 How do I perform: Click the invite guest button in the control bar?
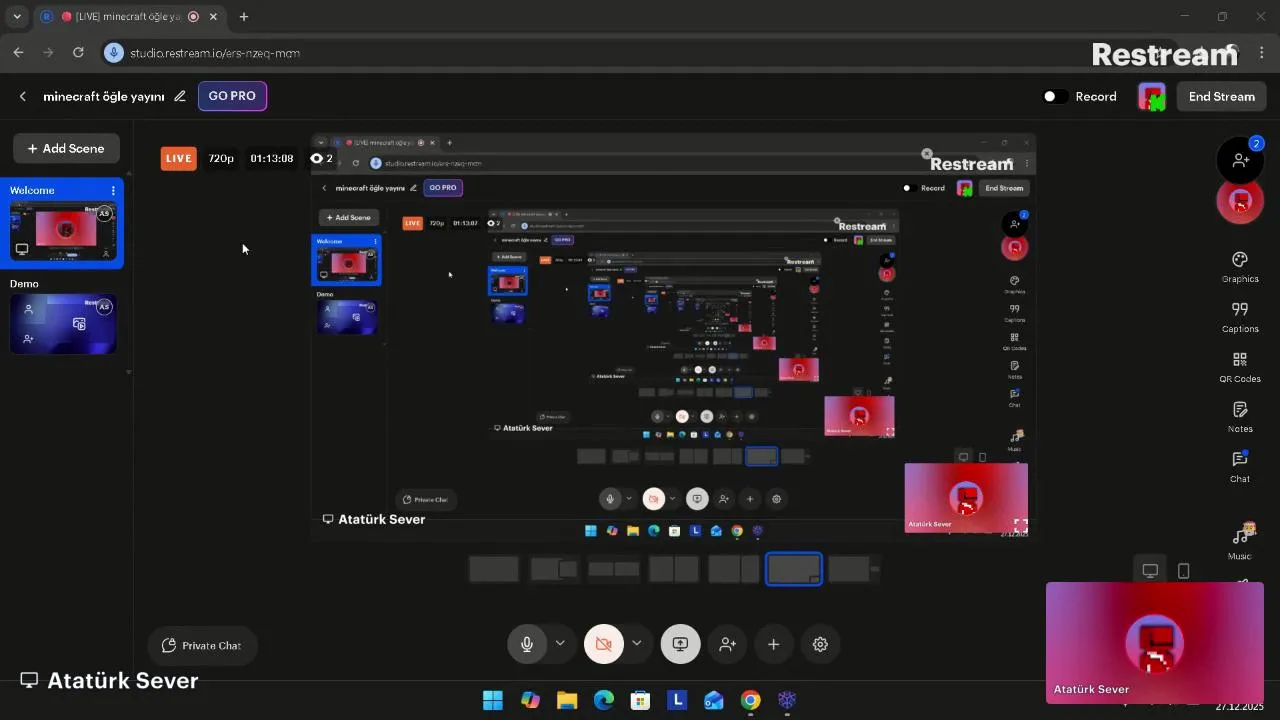tap(727, 645)
